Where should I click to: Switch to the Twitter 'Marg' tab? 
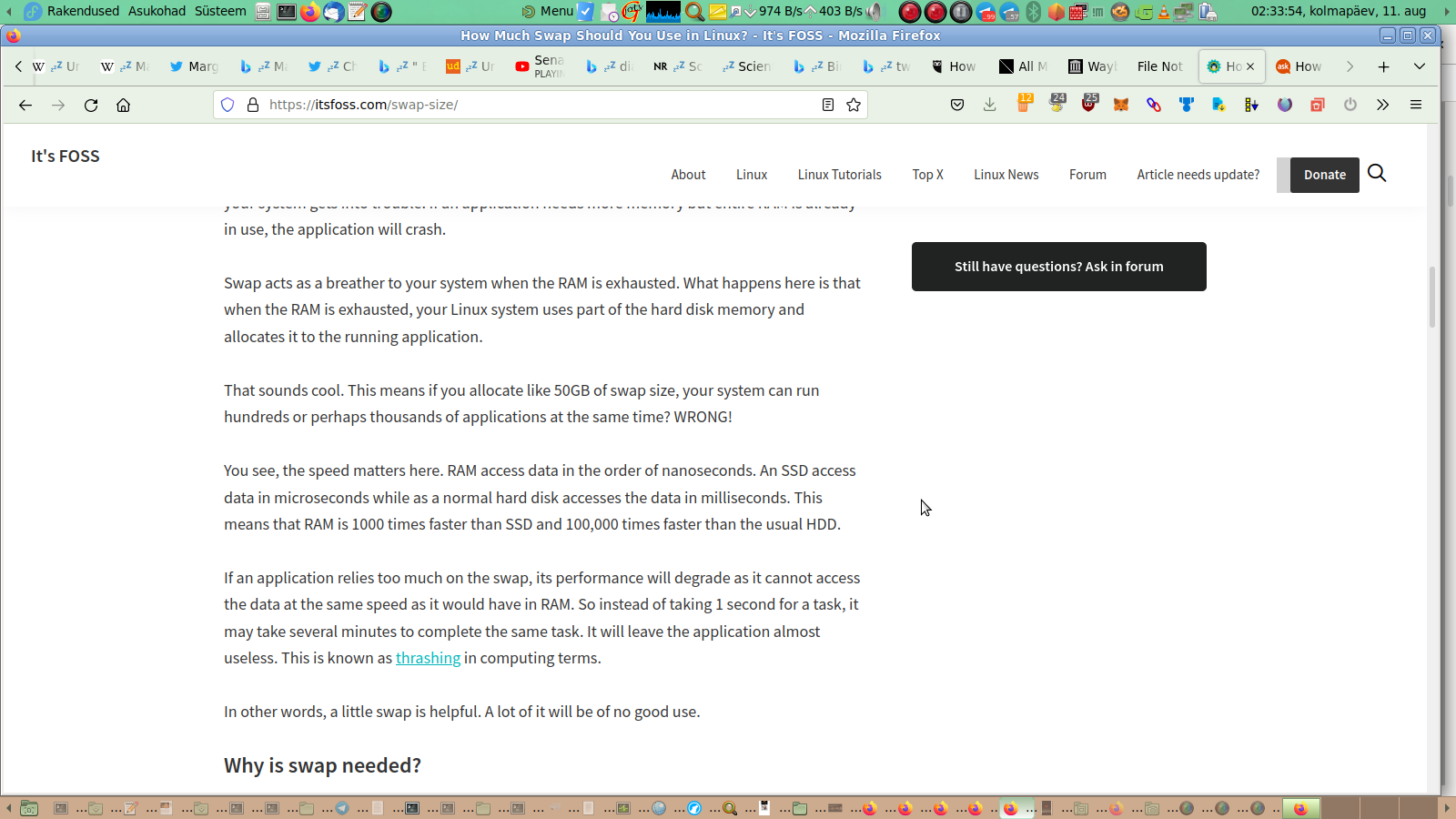pyautogui.click(x=195, y=66)
